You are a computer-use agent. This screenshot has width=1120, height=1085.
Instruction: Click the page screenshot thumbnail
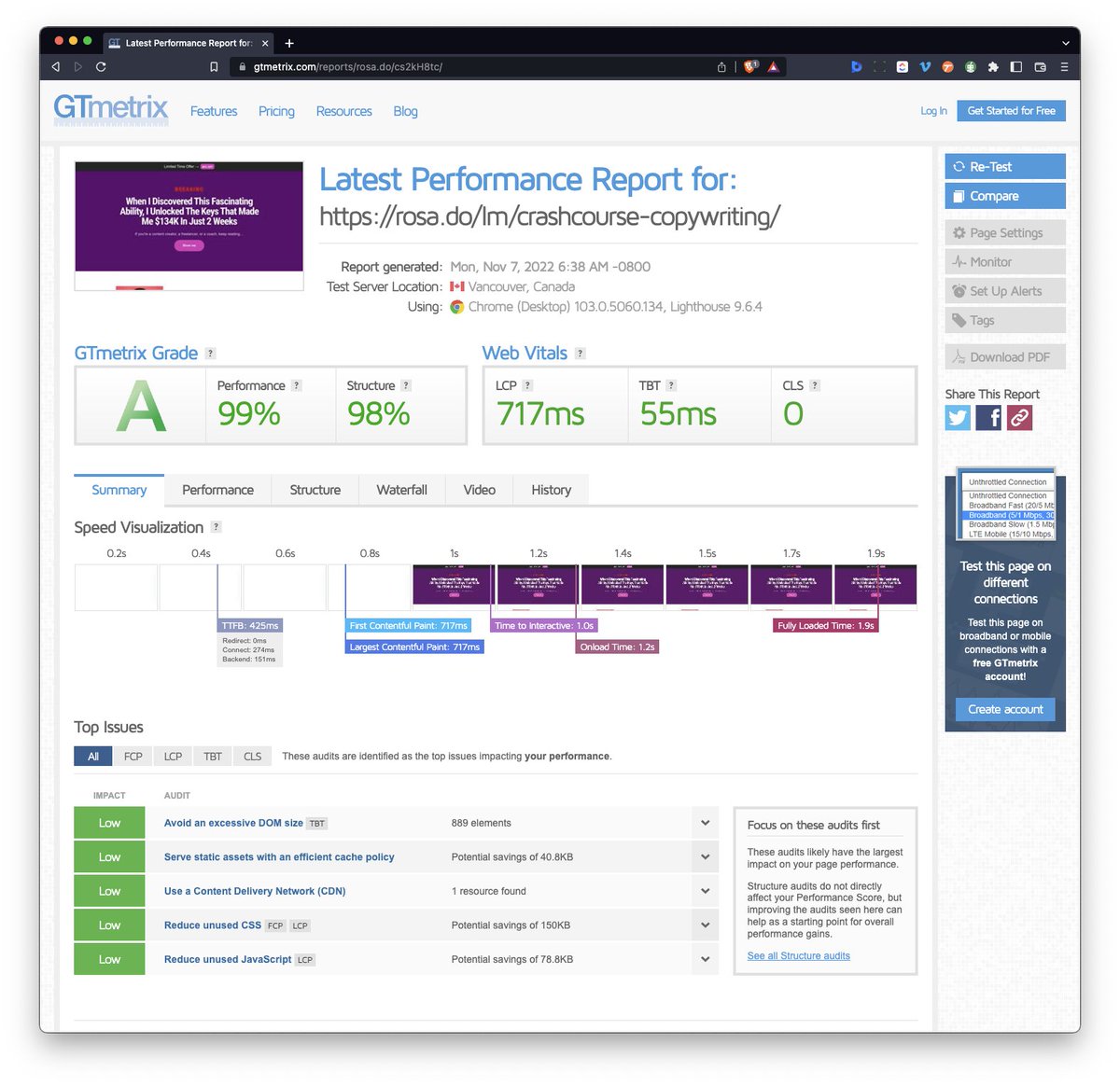coord(189,226)
